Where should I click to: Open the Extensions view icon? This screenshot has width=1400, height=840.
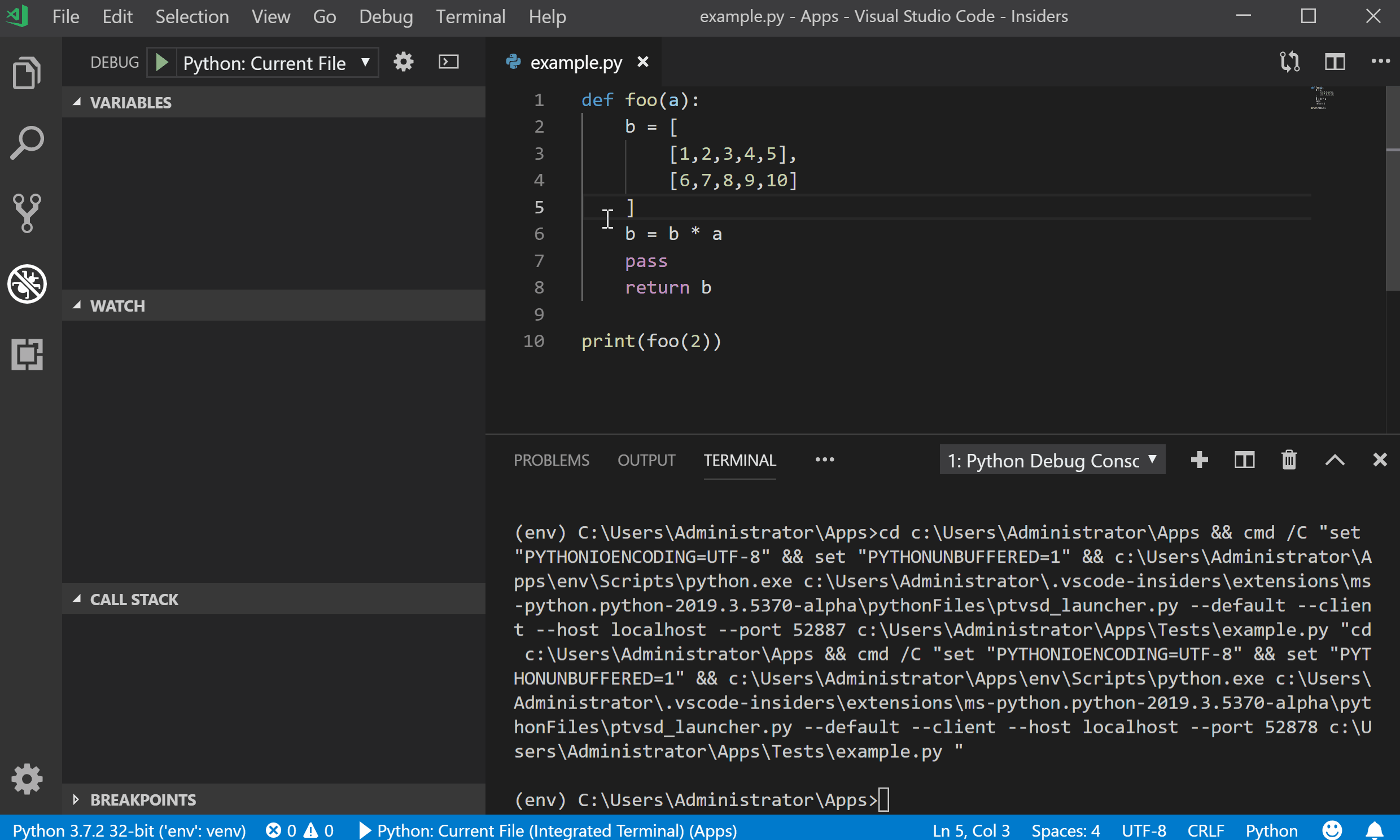(x=27, y=355)
